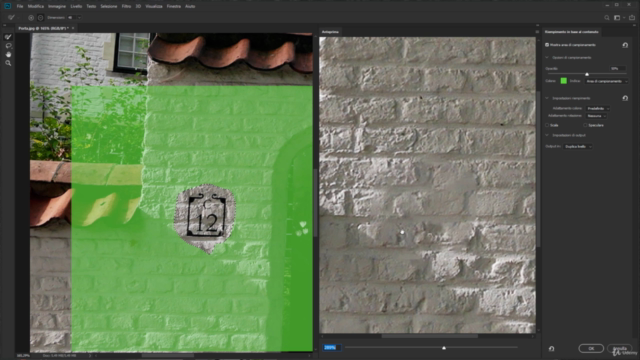Screen dimensions: 640x360
Task: Open the Immagine menu
Action: point(57,7)
